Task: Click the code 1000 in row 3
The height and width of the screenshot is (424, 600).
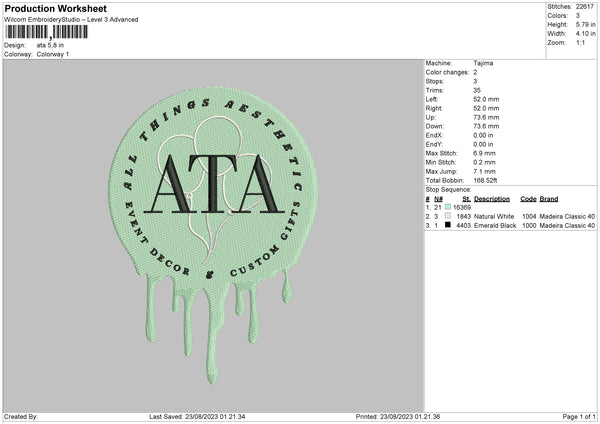Action: pyautogui.click(x=529, y=226)
